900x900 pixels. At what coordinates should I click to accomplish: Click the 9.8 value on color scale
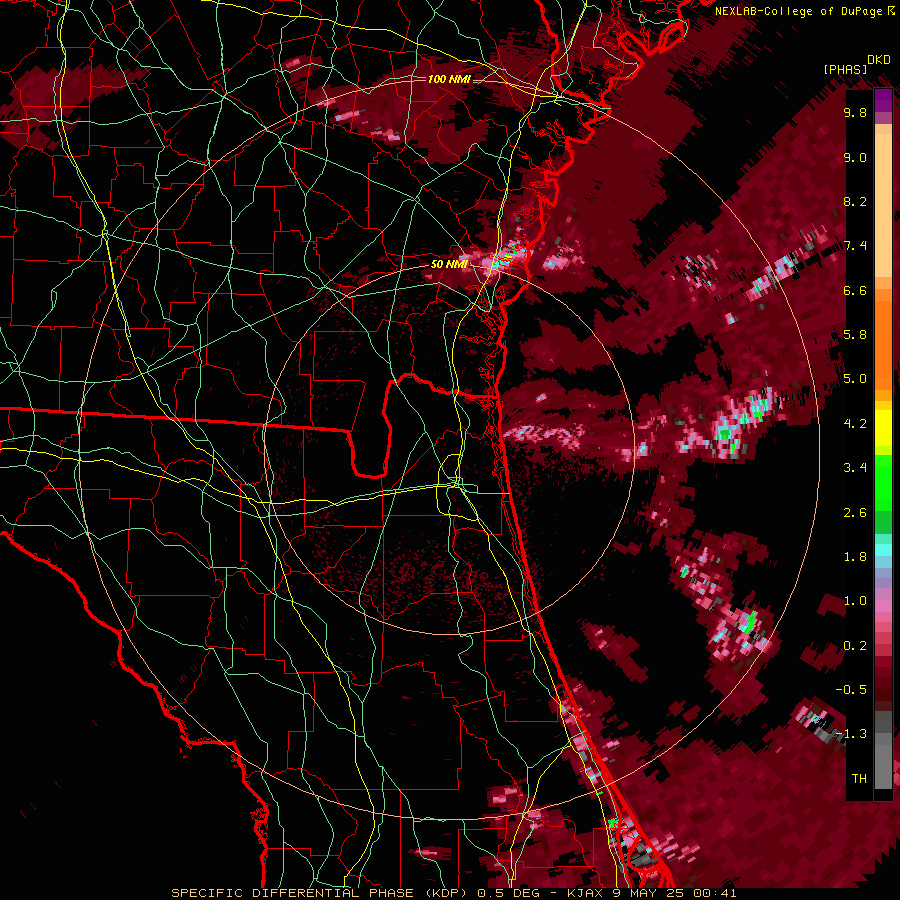[855, 113]
